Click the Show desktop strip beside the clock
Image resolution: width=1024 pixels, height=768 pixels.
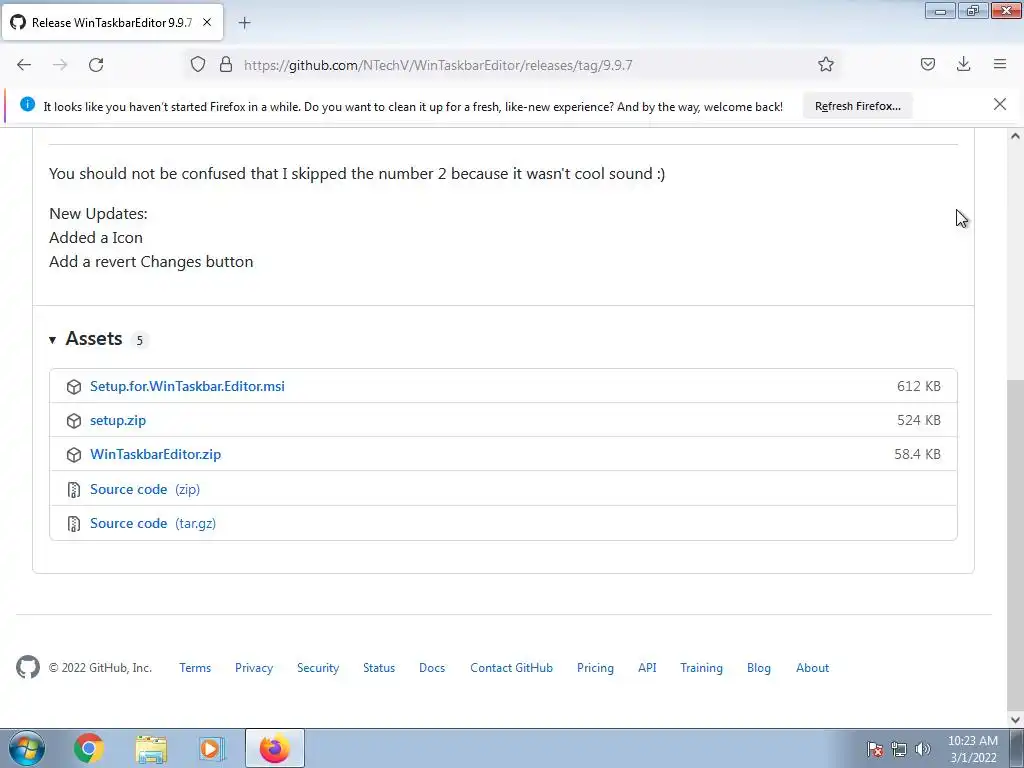coord(1017,748)
